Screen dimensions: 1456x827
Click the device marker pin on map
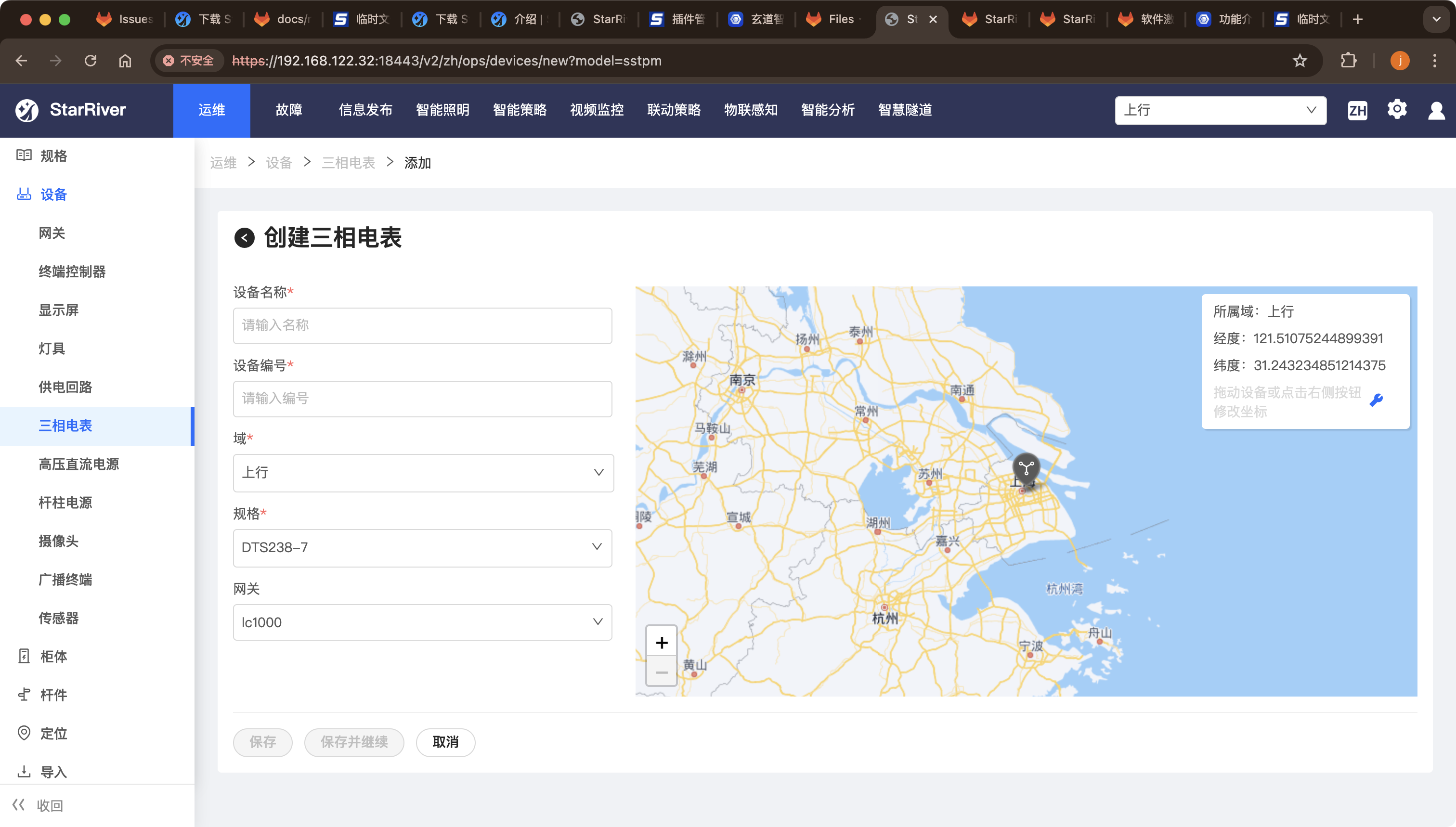coord(1026,468)
